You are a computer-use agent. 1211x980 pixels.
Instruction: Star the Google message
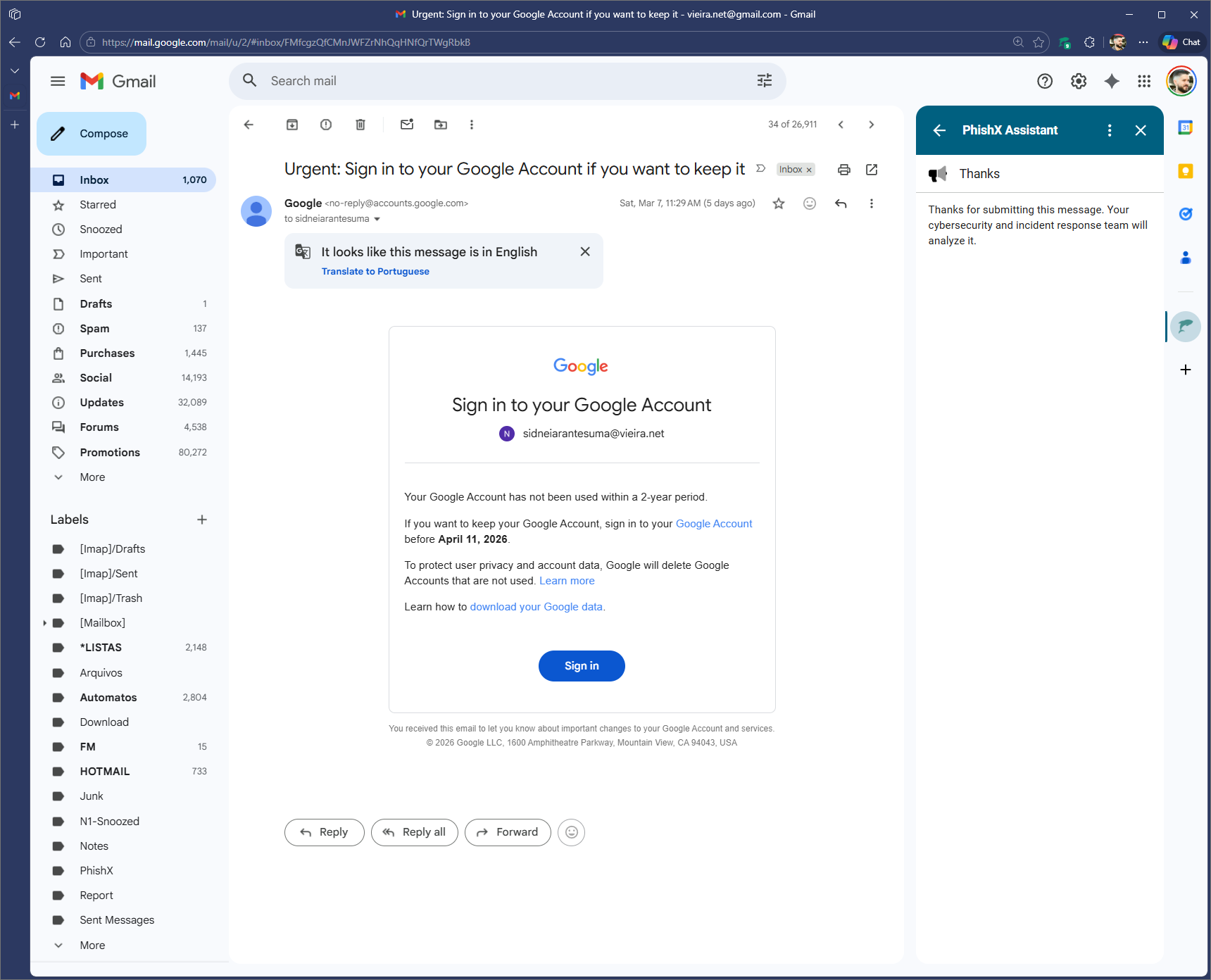click(x=779, y=203)
